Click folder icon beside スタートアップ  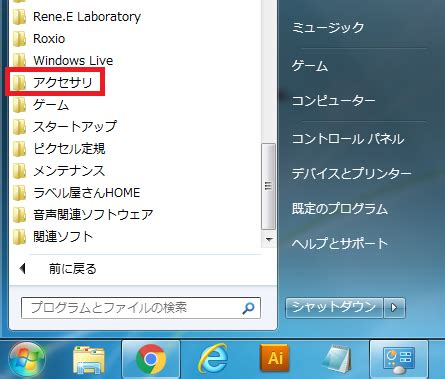19,127
